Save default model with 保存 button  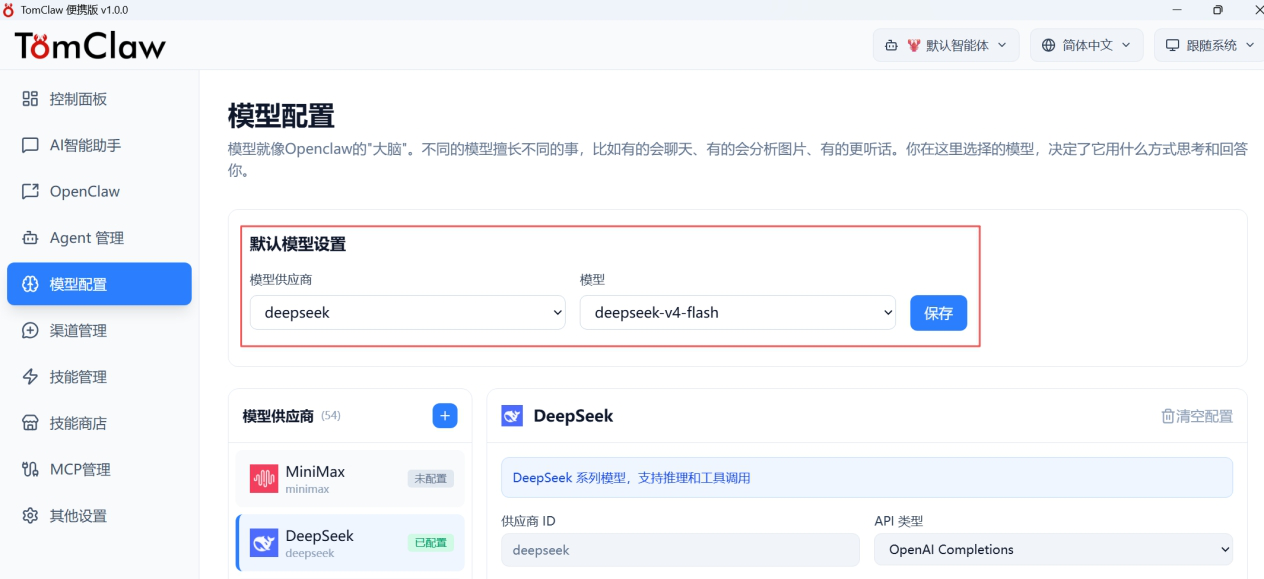(x=938, y=313)
